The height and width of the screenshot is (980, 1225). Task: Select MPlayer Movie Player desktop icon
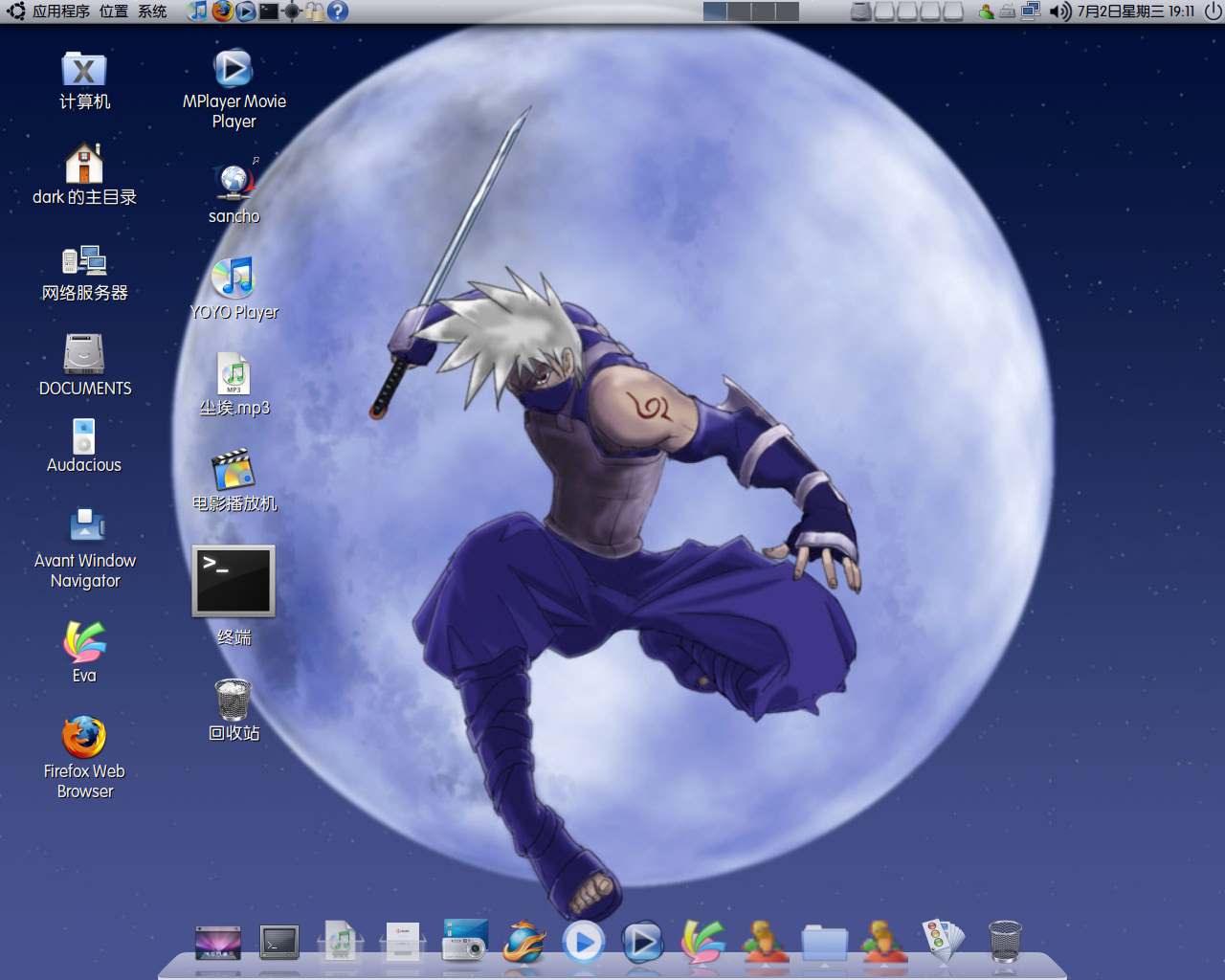pyautogui.click(x=234, y=69)
